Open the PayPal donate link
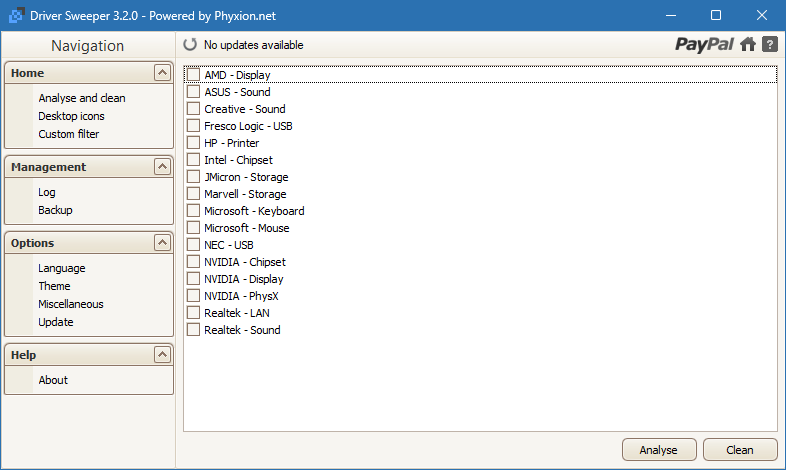 click(704, 45)
